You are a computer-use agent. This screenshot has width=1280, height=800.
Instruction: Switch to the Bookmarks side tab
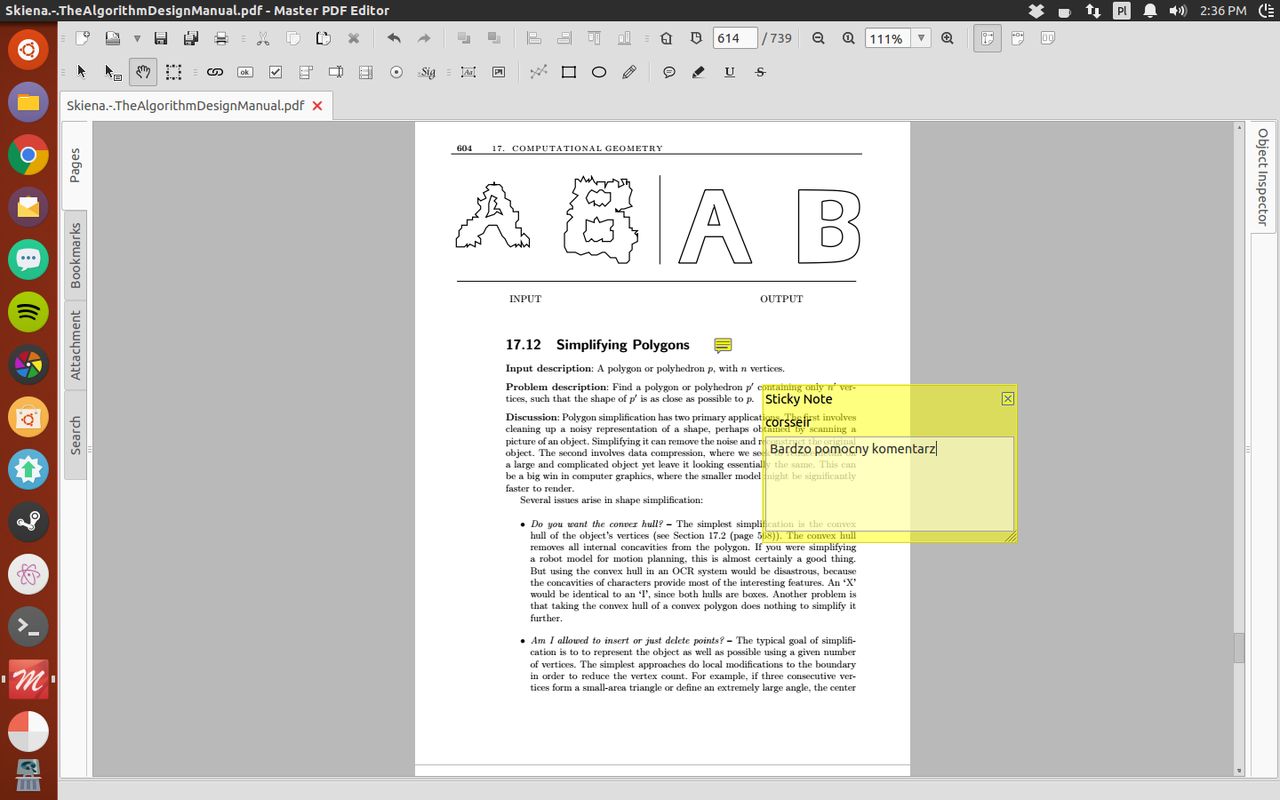[x=75, y=255]
